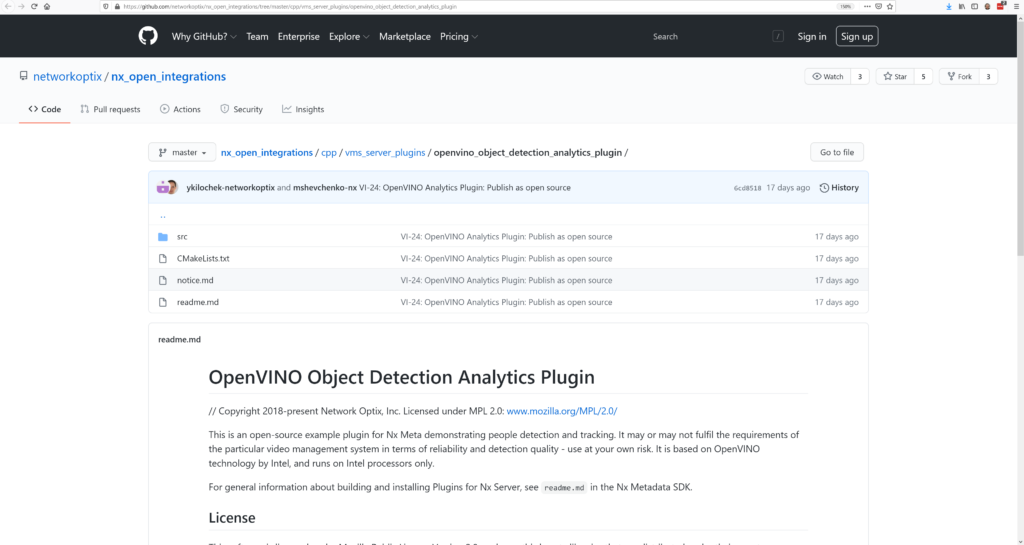Open Firefox hamburger menu
The width and height of the screenshot is (1024, 545).
tap(1016, 7)
